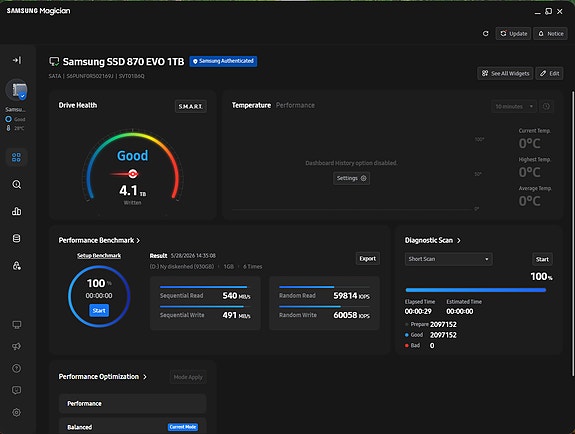This screenshot has height=434, width=575.
Task: Select the Performance optimization mode
Action: [132, 404]
